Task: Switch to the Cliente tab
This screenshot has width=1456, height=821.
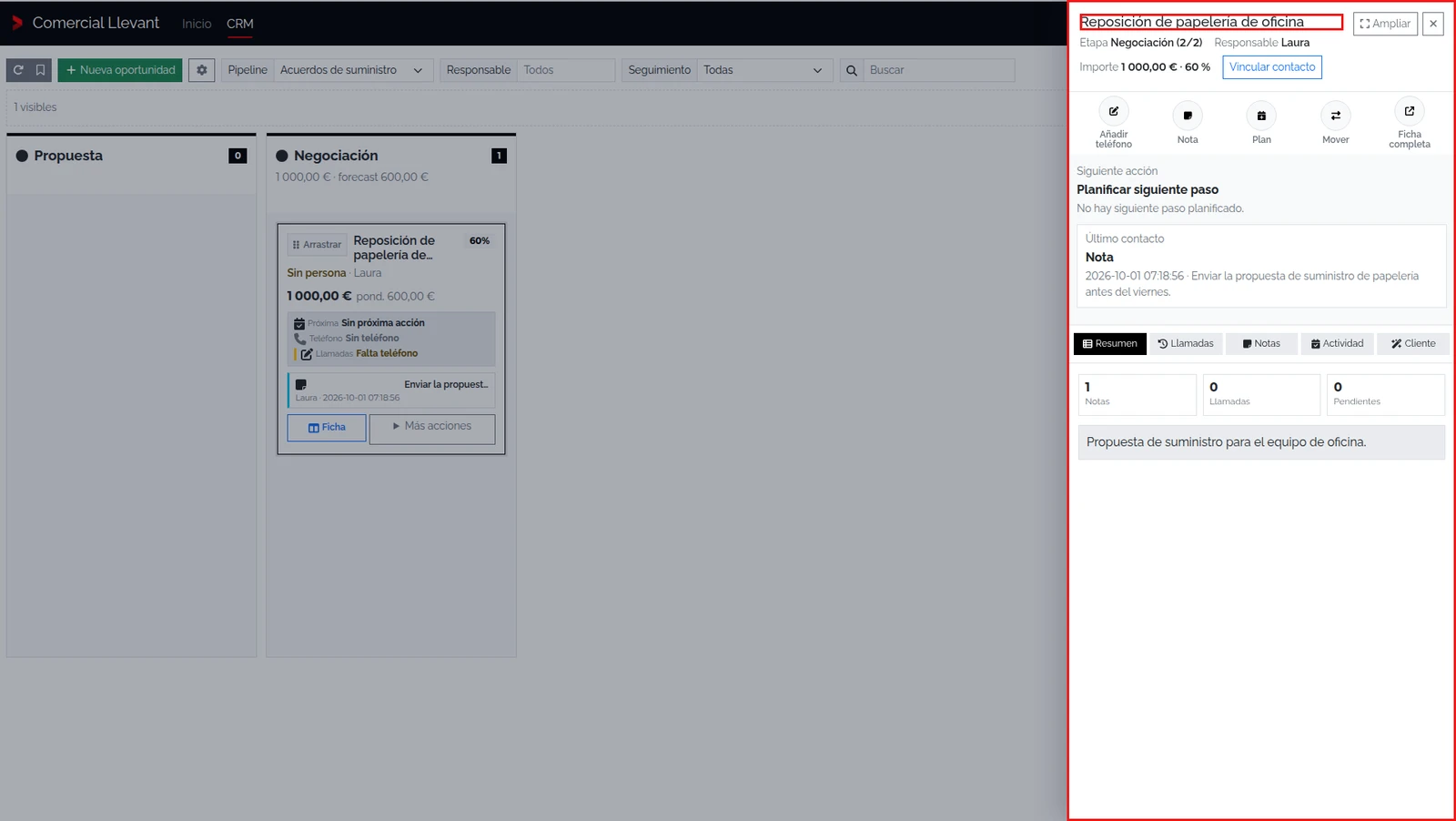Action: point(1413,343)
